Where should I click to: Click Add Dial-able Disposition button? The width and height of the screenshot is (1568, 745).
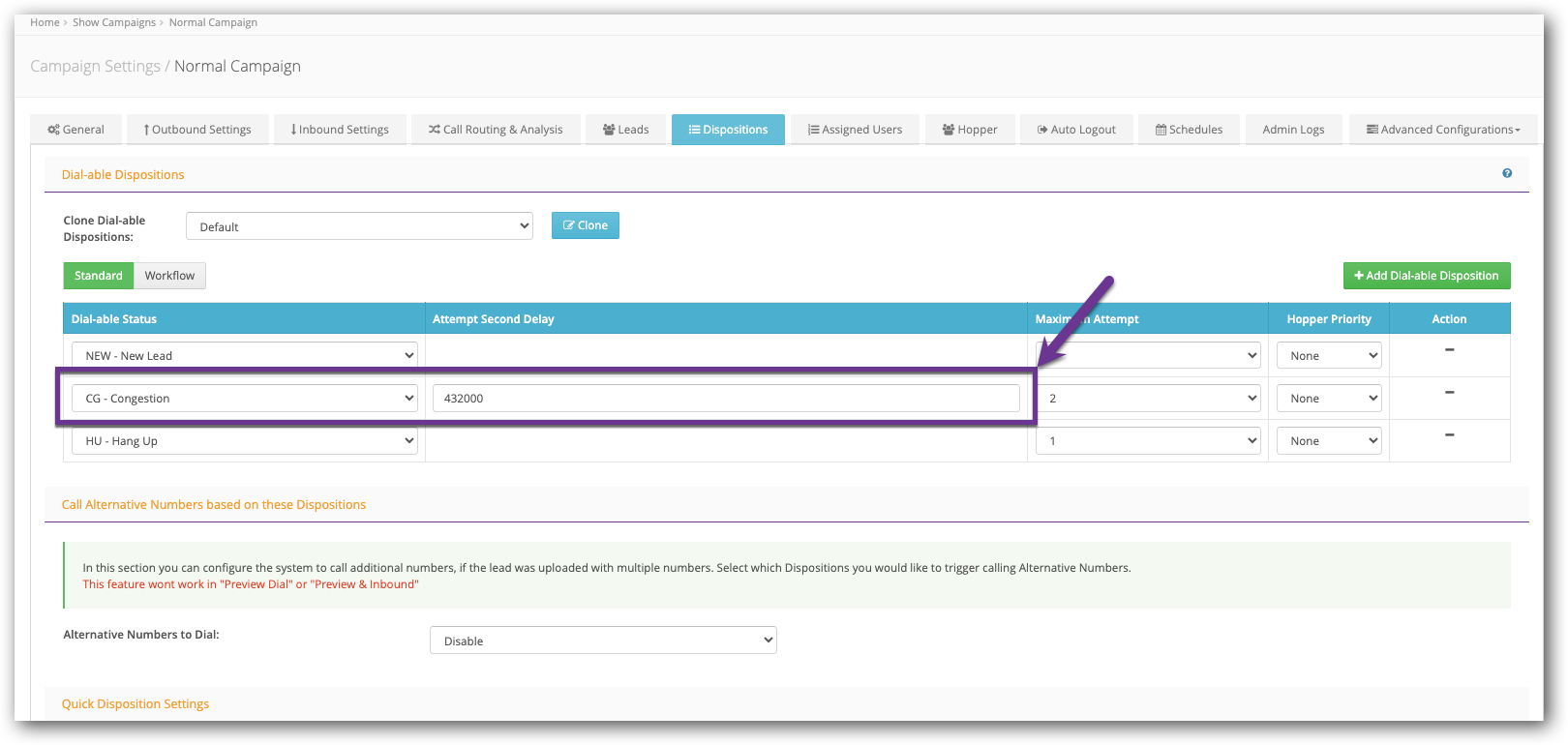[x=1426, y=276]
